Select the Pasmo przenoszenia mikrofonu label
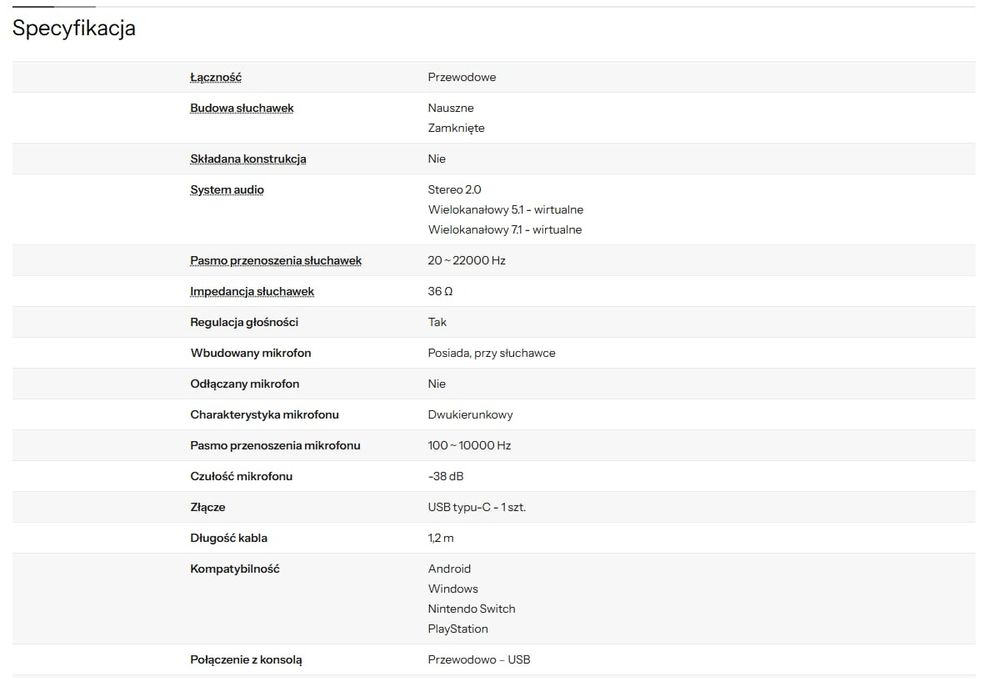 [275, 446]
